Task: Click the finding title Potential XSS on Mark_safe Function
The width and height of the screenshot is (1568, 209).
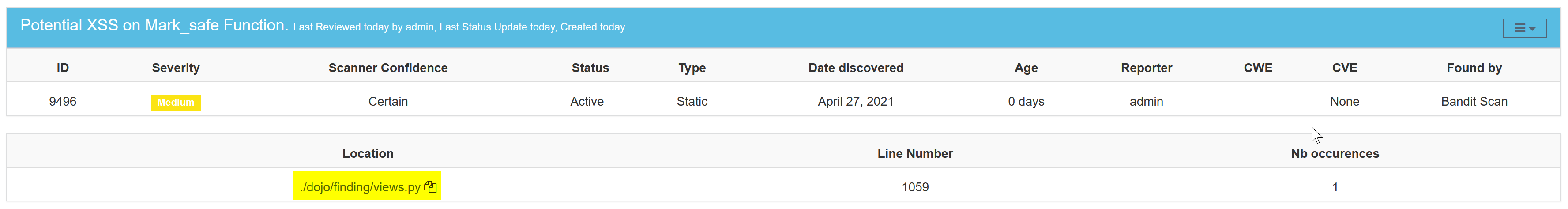Action: coord(154,26)
